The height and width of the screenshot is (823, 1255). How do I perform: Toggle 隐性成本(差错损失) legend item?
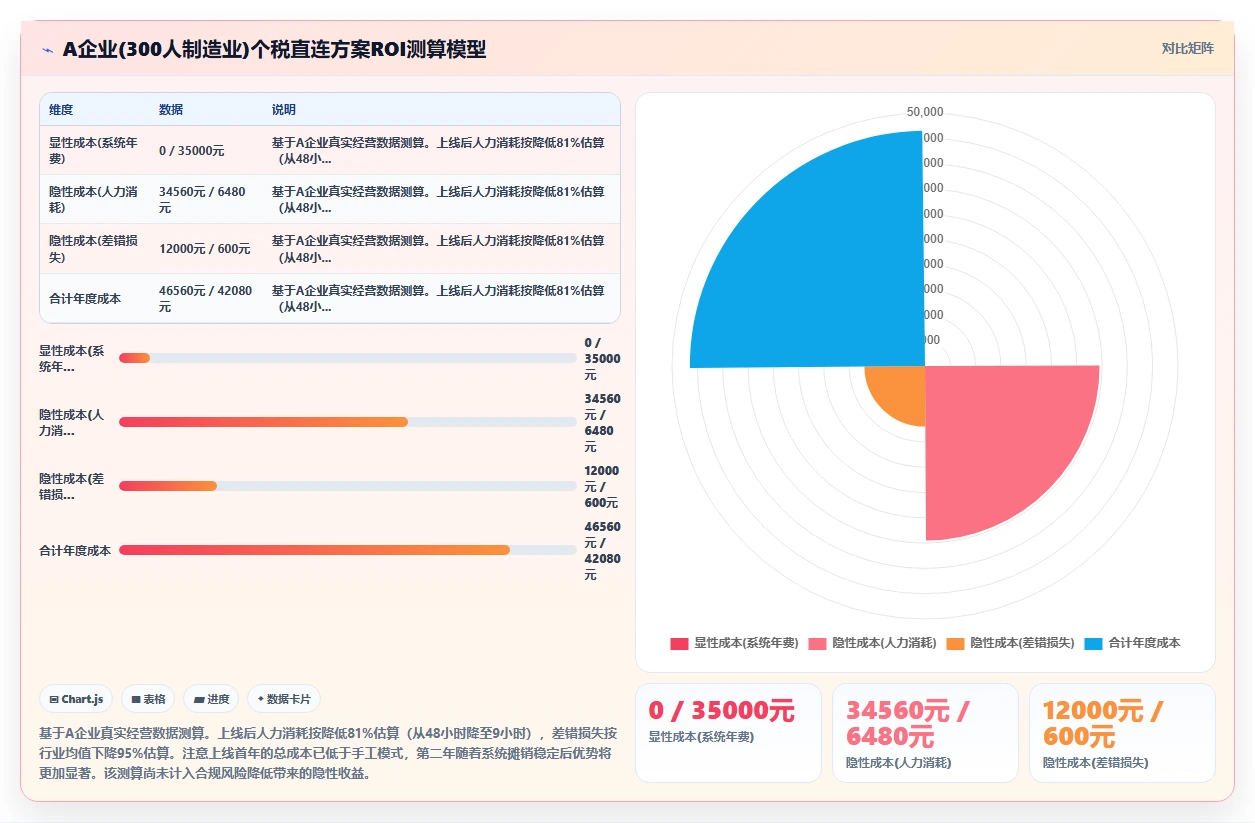(1010, 643)
